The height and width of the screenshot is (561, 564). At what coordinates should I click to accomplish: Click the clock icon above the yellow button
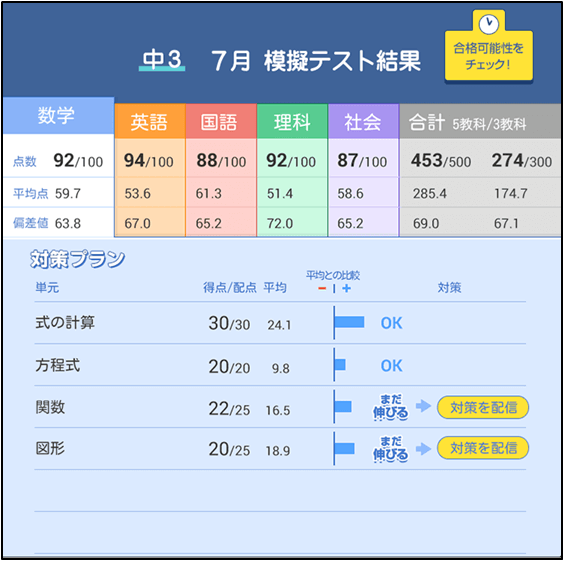(x=488, y=24)
